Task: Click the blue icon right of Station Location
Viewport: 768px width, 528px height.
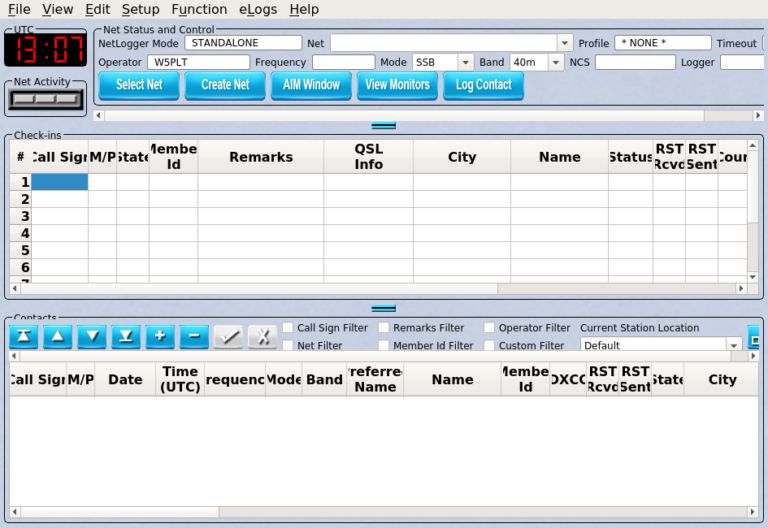Action: (x=754, y=337)
